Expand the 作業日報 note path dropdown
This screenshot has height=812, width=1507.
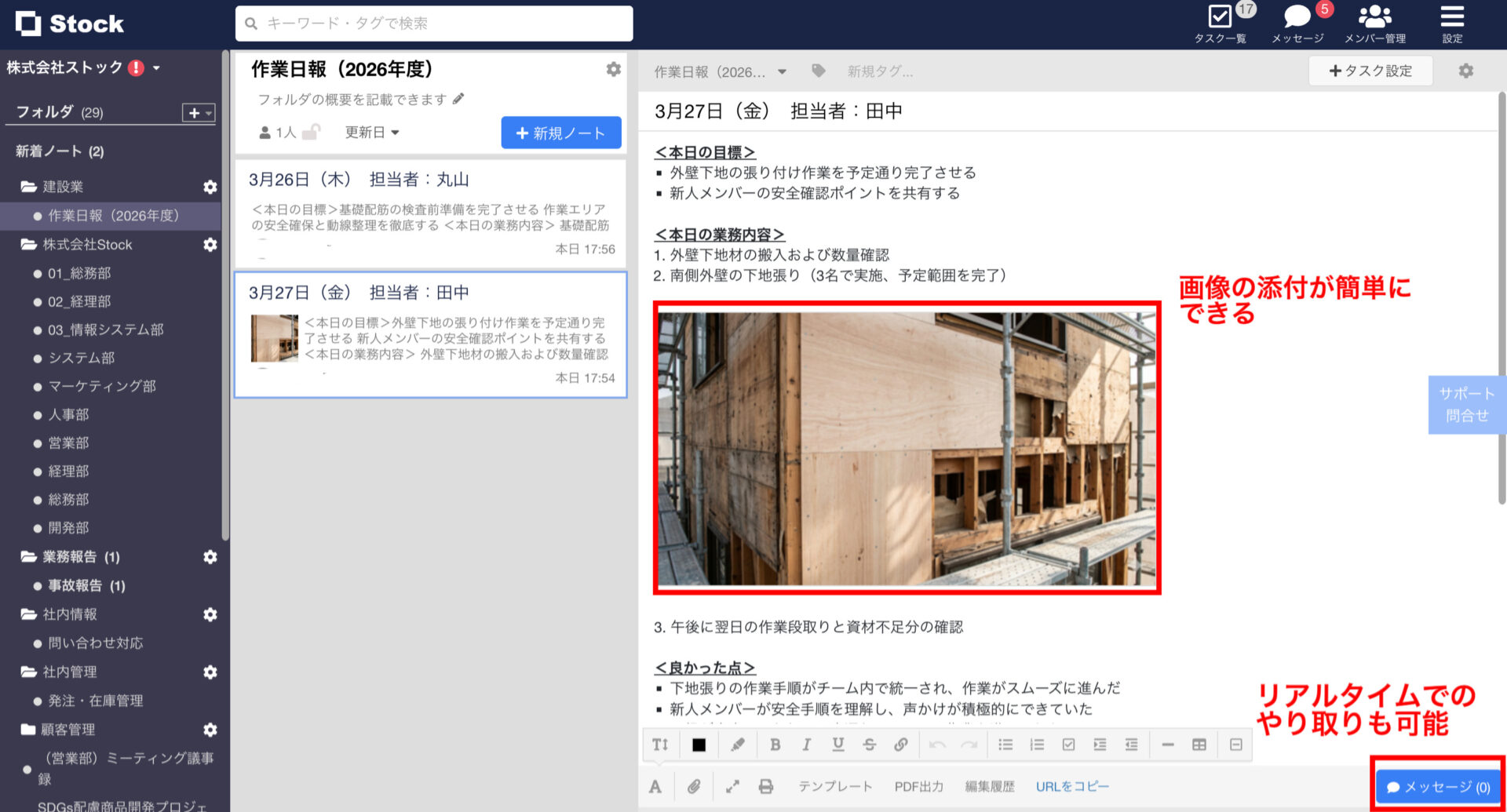tap(782, 71)
